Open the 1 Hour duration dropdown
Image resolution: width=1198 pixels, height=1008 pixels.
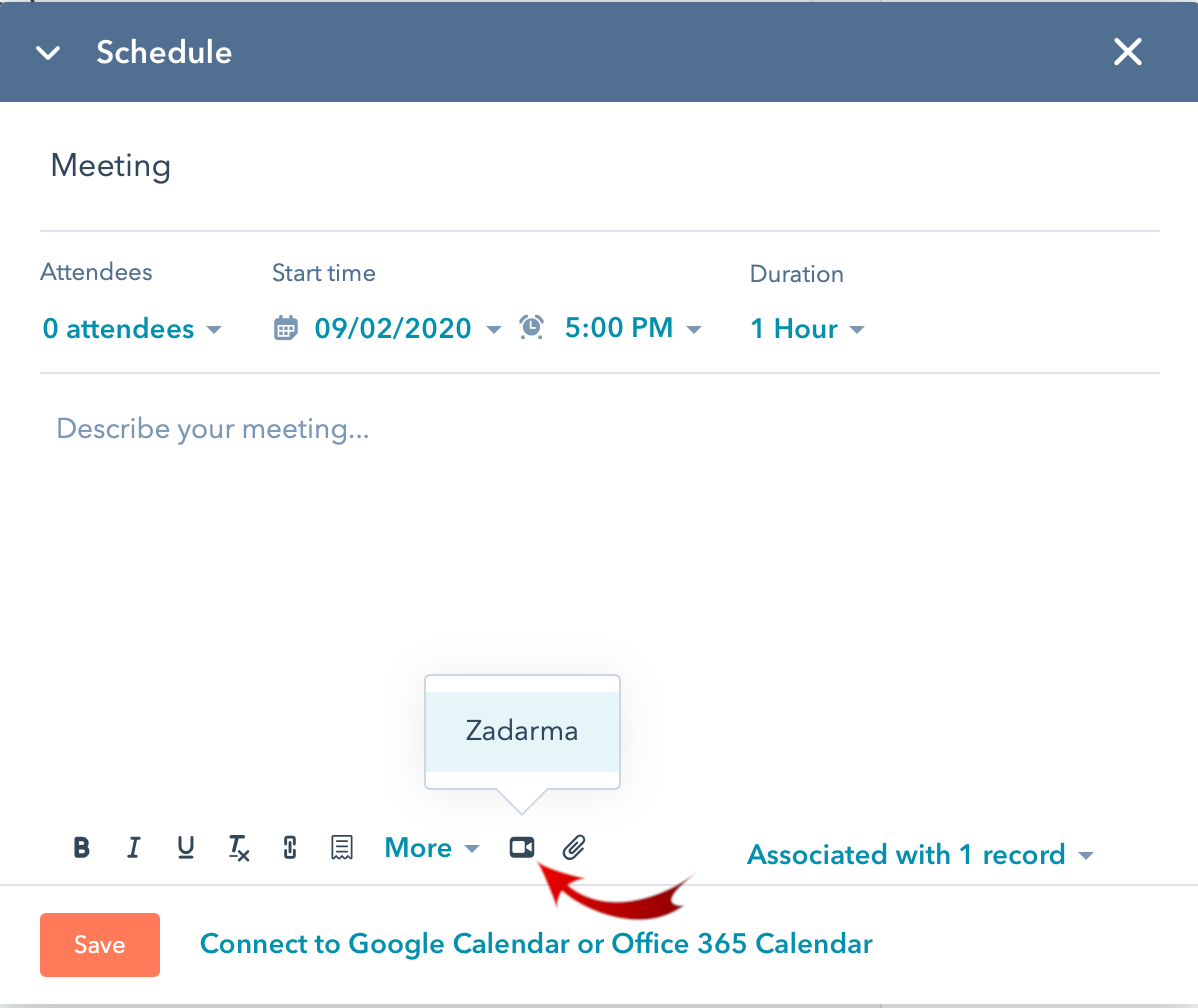(807, 329)
